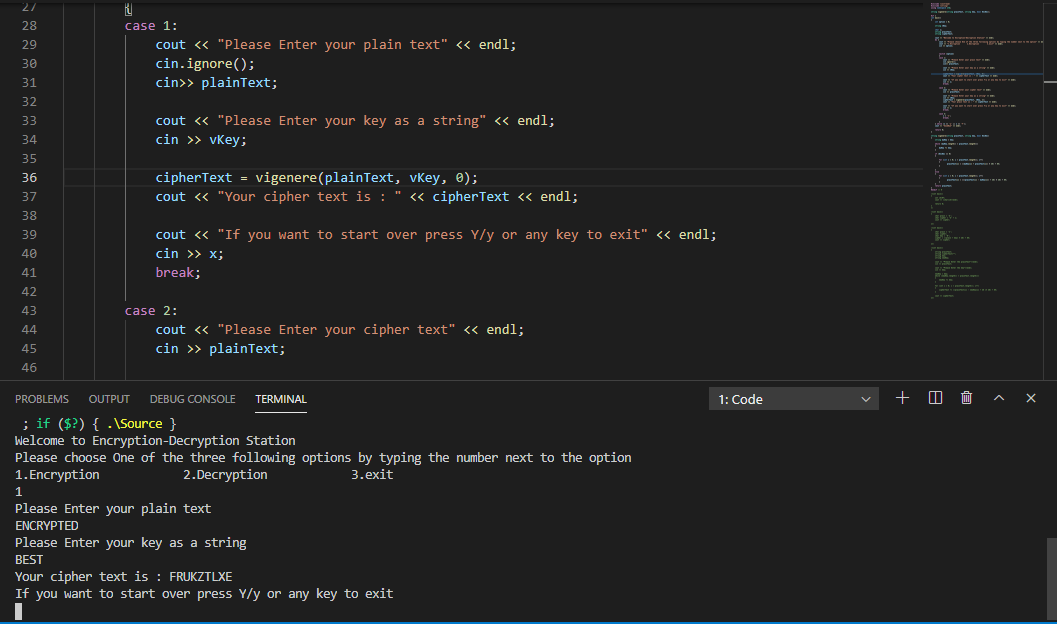The image size is (1057, 624).
Task: Click line number 43 in the gutter
Action: [28, 310]
